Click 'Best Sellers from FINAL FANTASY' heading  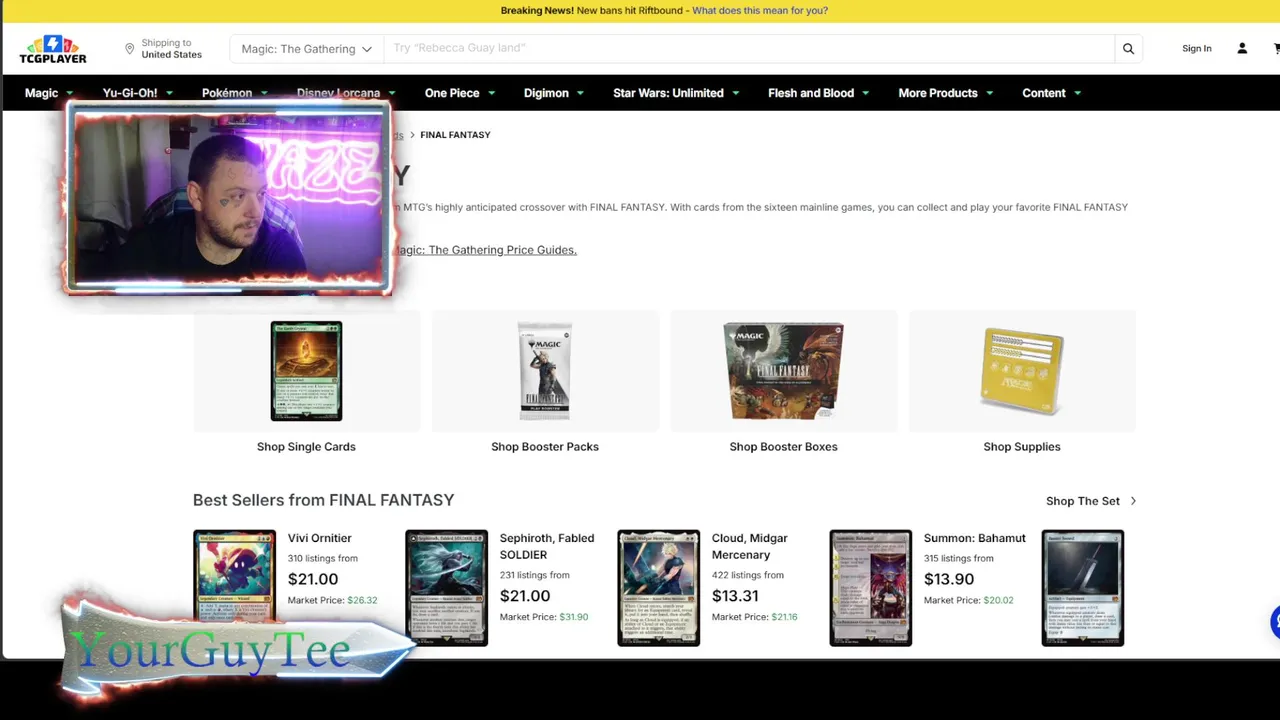point(323,500)
